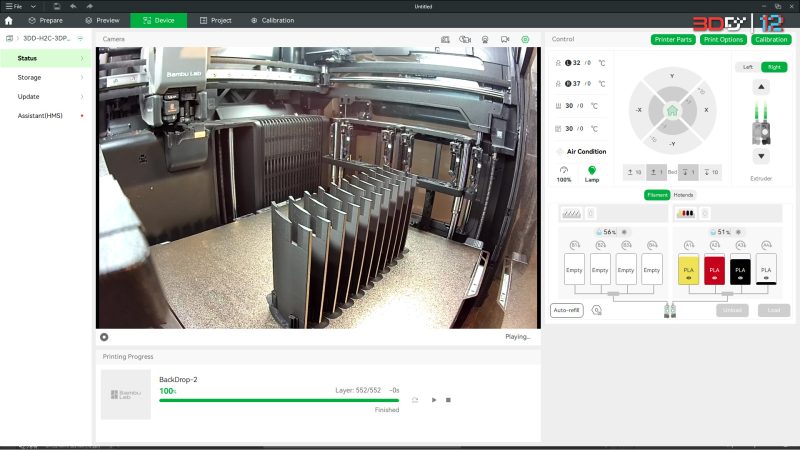
Task: Click the home icon in top bar
Action: click(x=9, y=20)
